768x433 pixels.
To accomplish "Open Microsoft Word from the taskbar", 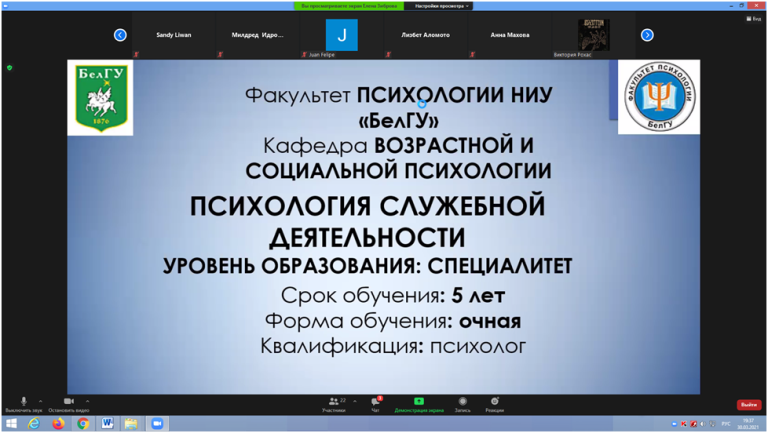I will coord(107,424).
